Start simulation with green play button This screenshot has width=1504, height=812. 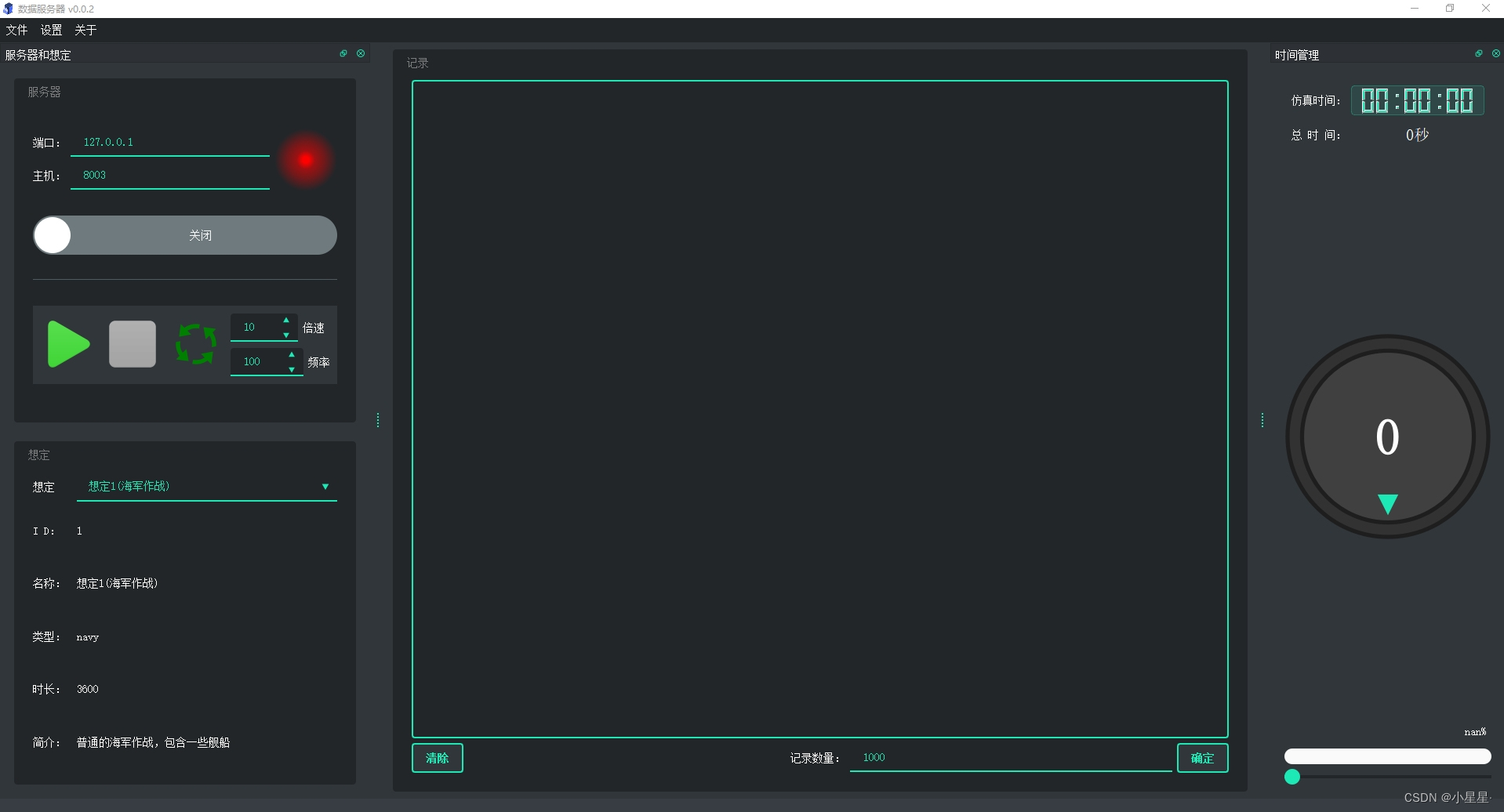(68, 344)
